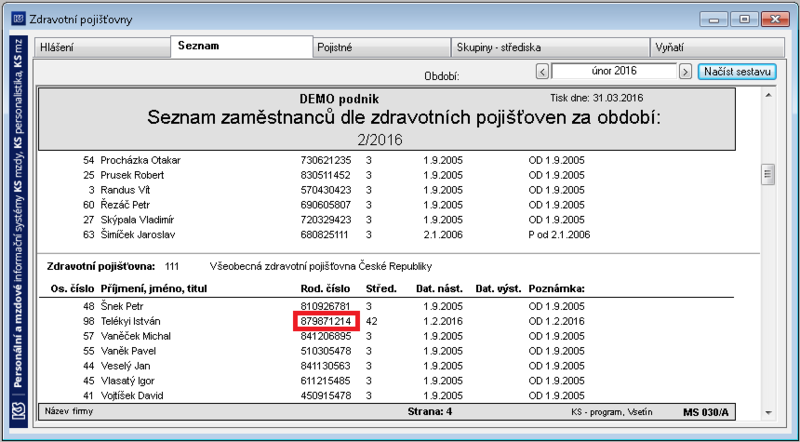
Task: Click the Načíst sestavu button
Action: (737, 71)
